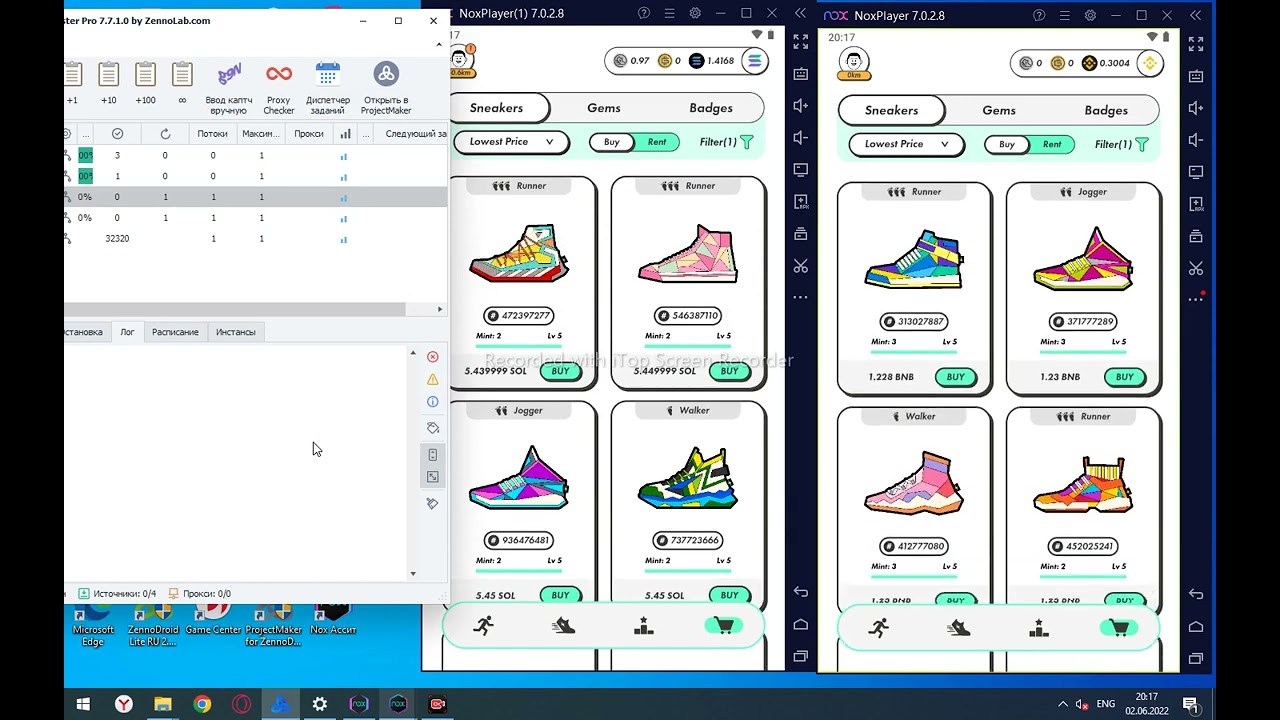Screen dimensions: 1280x720
Task: Open Chrome from the Windows taskbar
Action: click(202, 704)
